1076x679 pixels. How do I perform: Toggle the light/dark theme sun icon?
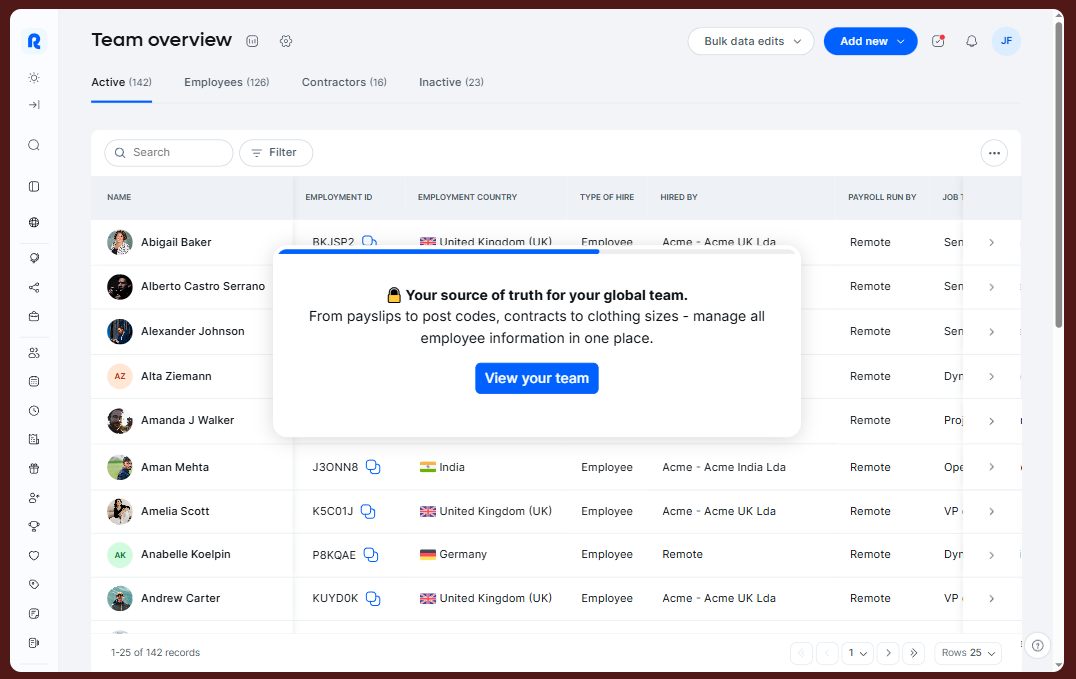34,78
